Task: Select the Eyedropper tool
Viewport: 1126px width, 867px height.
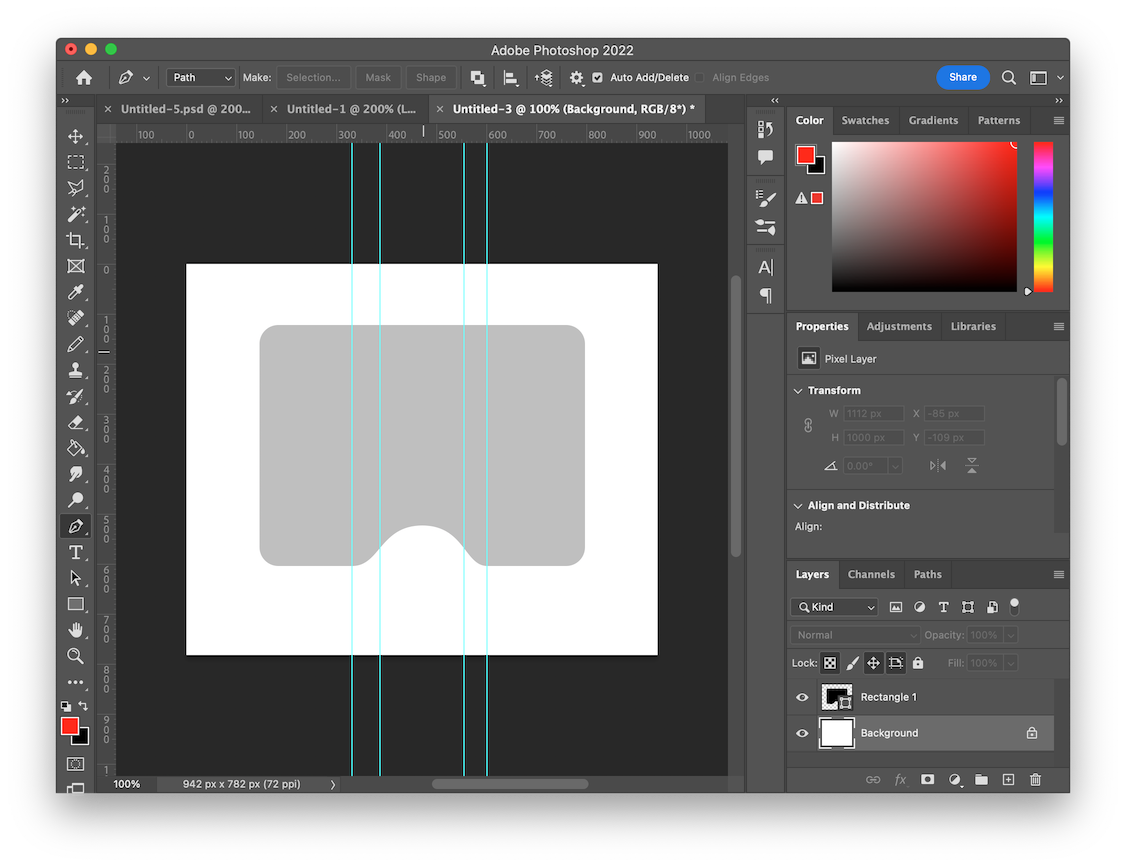Action: click(x=75, y=292)
